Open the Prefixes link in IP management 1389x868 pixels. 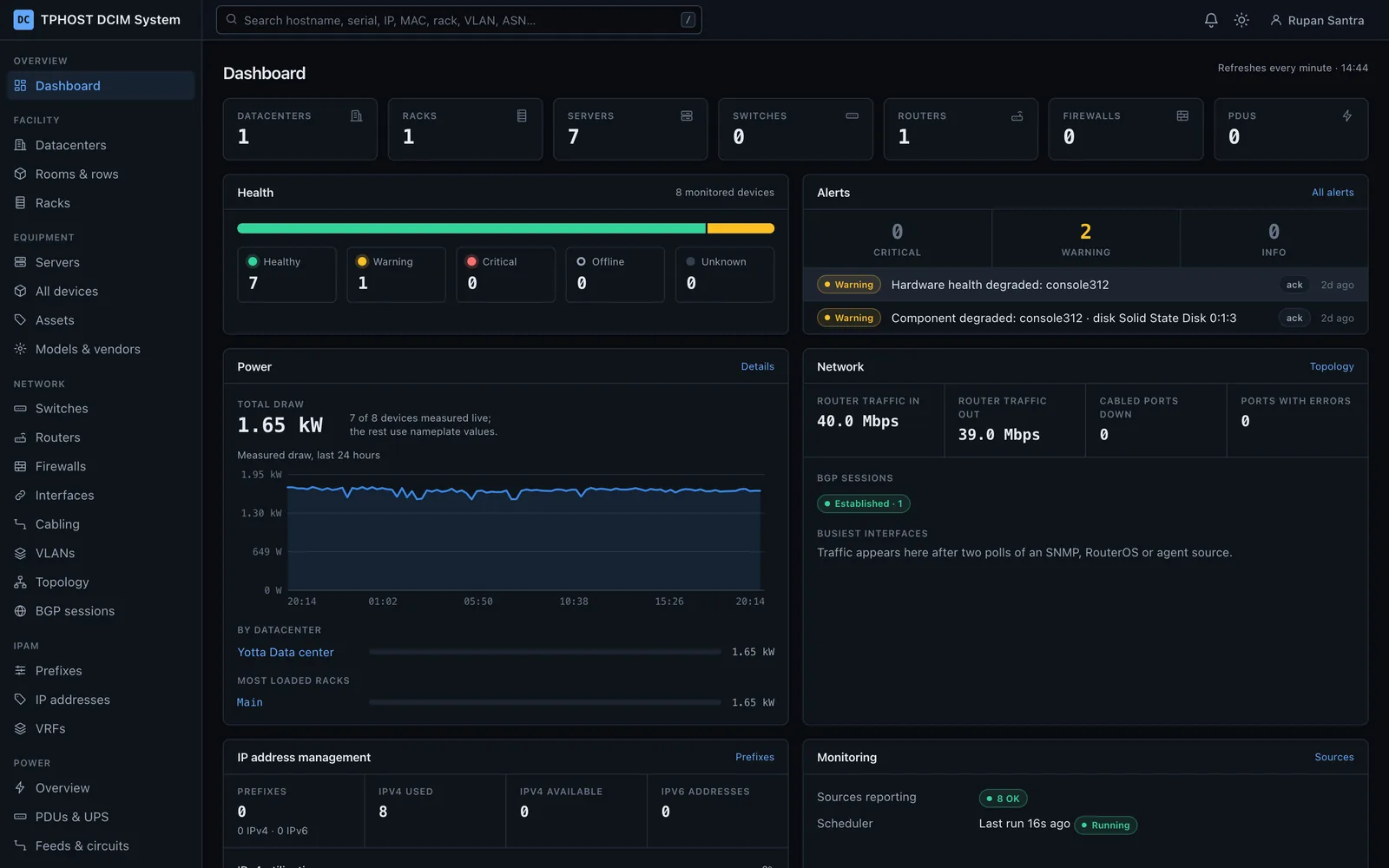tap(754, 757)
